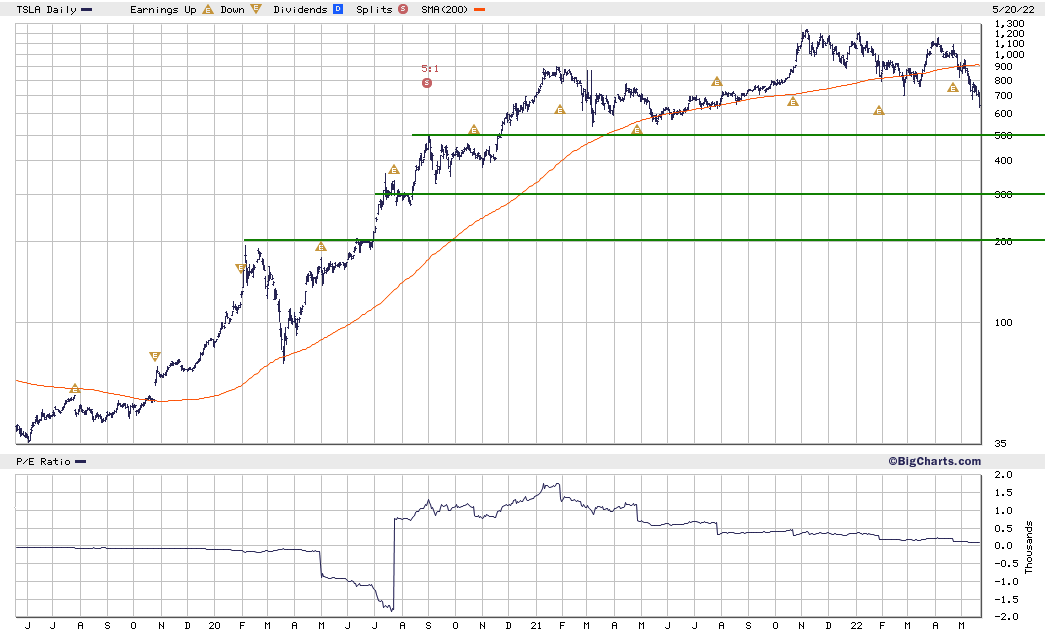Click the 22 year label on time axis
Image resolution: width=1045 pixels, height=635 pixels.
point(856,626)
